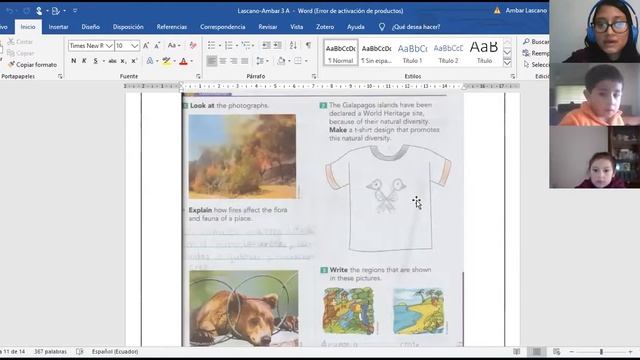This screenshot has height=360, width=640.
Task: Click the Multilevel list icon
Action: (x=246, y=45)
